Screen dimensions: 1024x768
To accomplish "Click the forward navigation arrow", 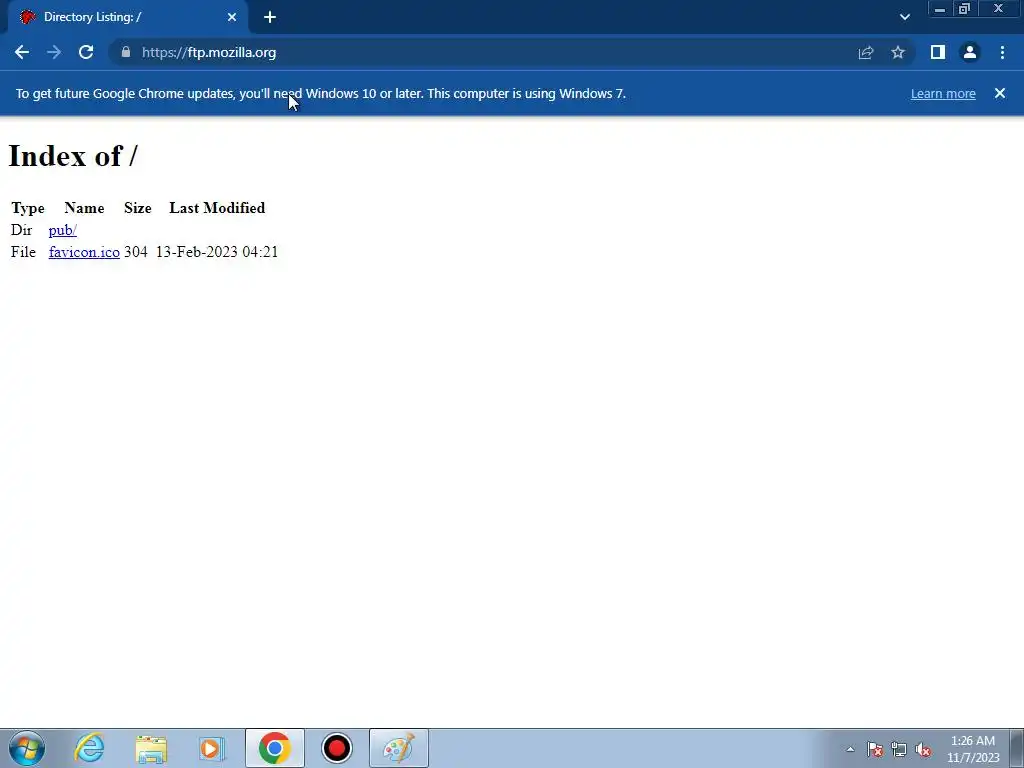I will 54,52.
